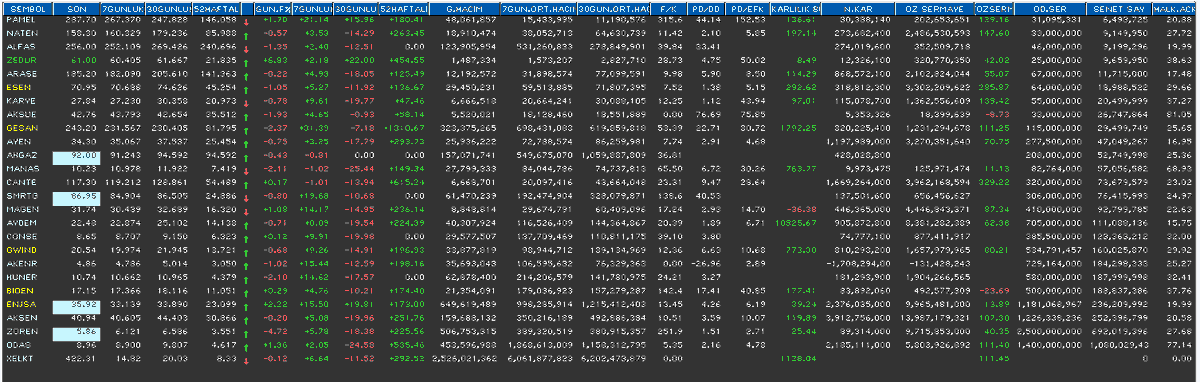This screenshot has width=1200, height=382.
Task: Click PAMEL last price 287.70
Action: (82, 20)
